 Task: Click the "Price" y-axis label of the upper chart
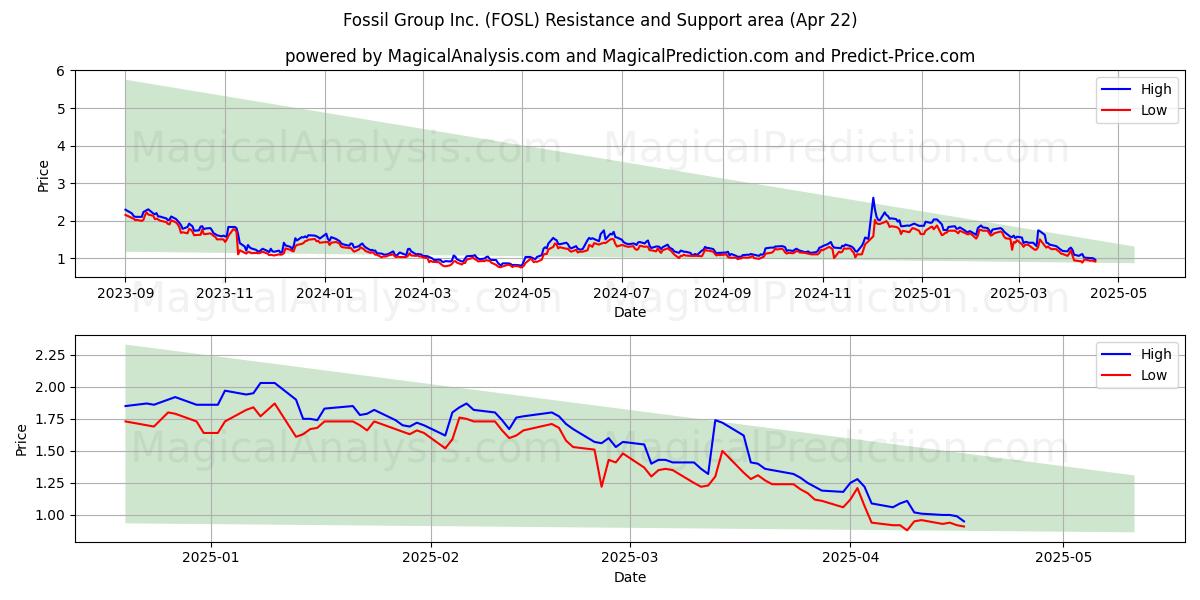click(43, 174)
